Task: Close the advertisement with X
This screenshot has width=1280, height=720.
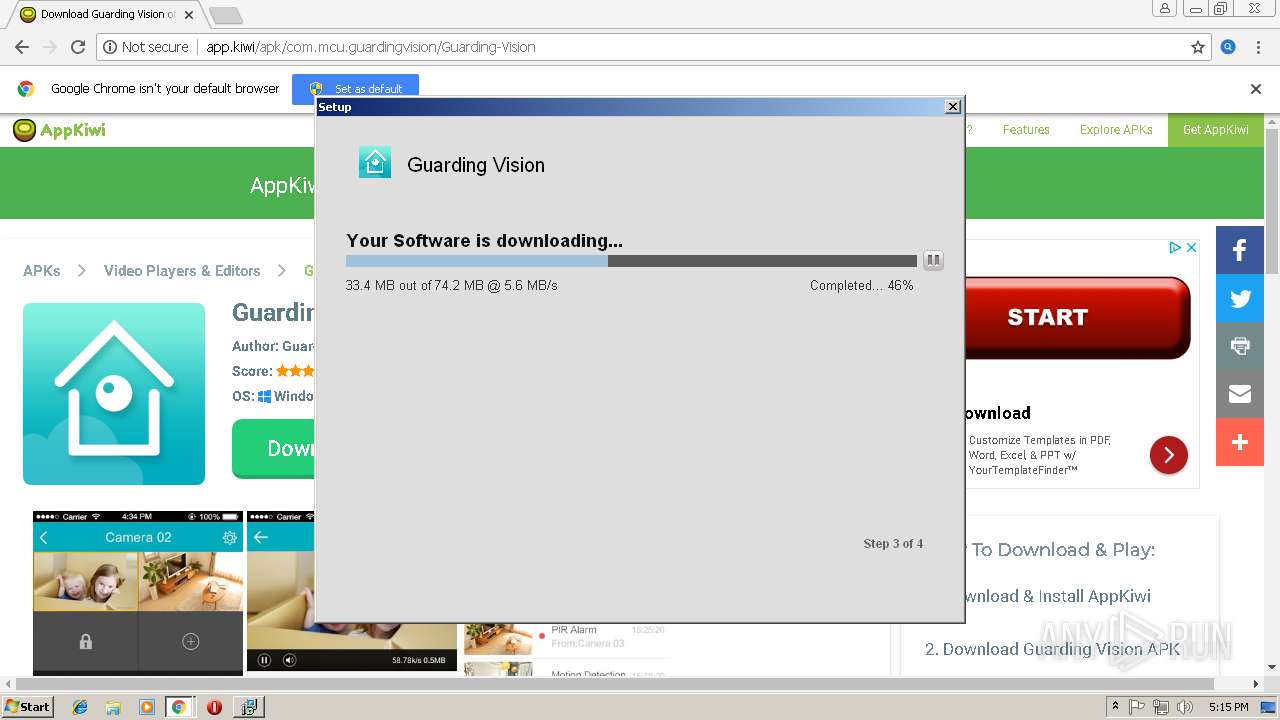Action: (x=1191, y=247)
